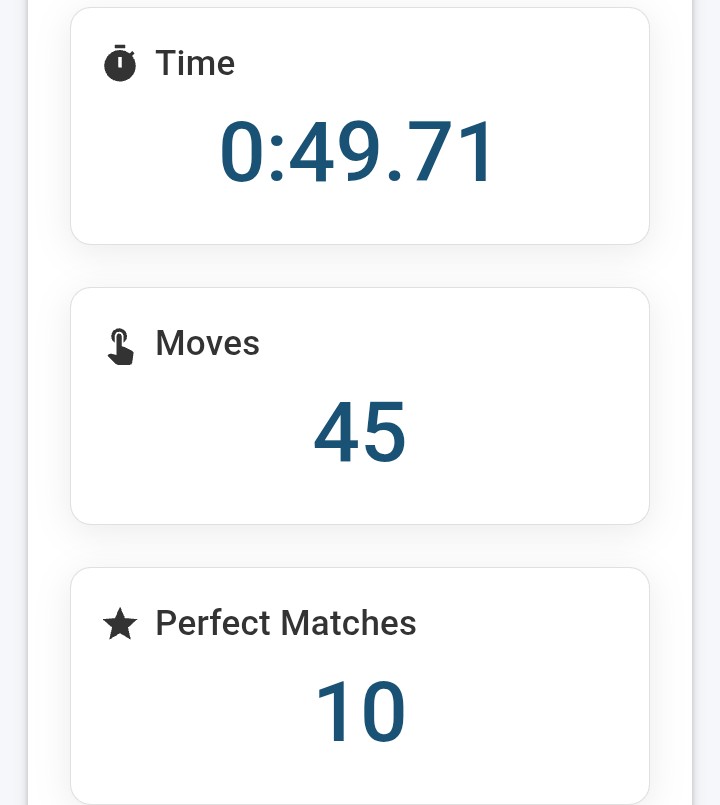The image size is (720, 805).
Task: Click the digit 4 in the moves count
Action: (x=335, y=432)
